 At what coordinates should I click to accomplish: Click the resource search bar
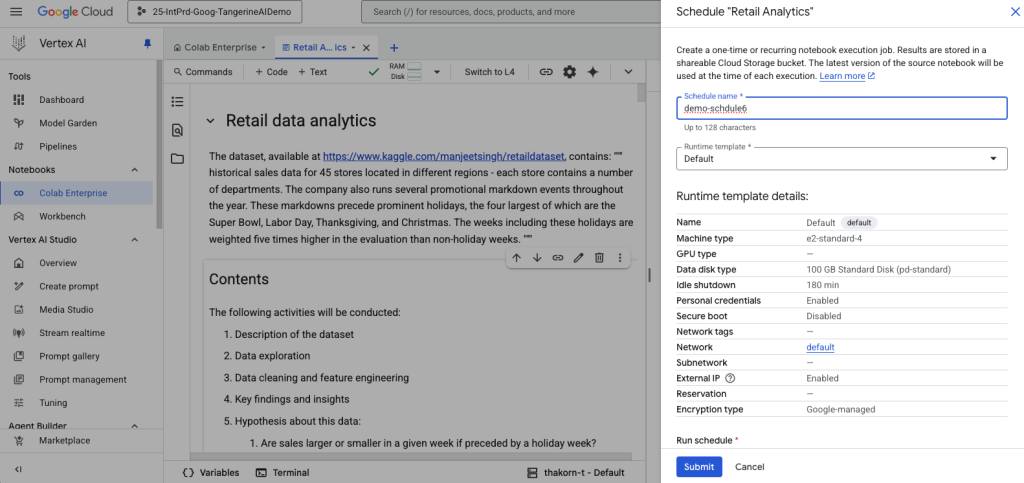pos(511,12)
